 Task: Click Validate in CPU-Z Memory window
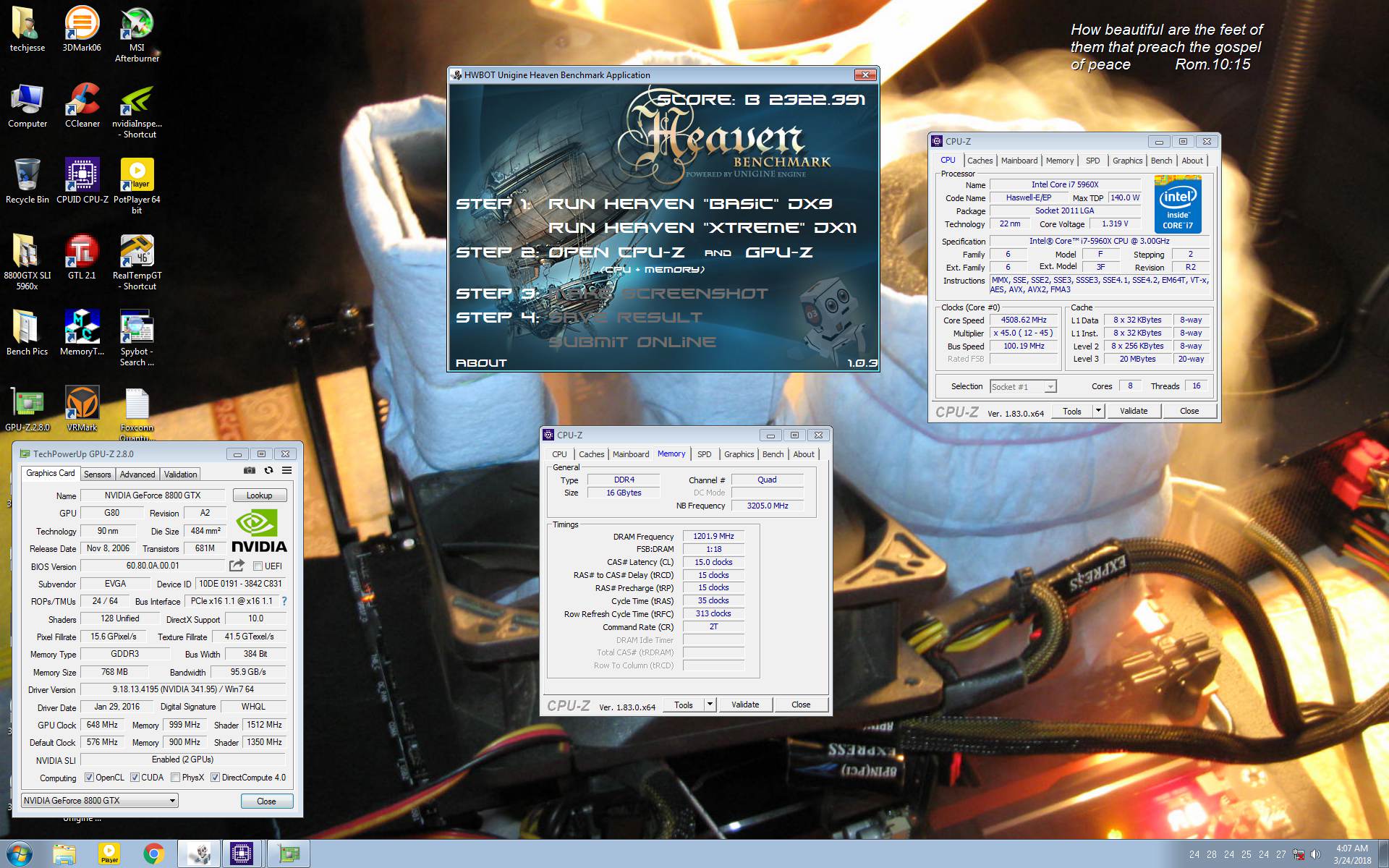pyautogui.click(x=745, y=705)
